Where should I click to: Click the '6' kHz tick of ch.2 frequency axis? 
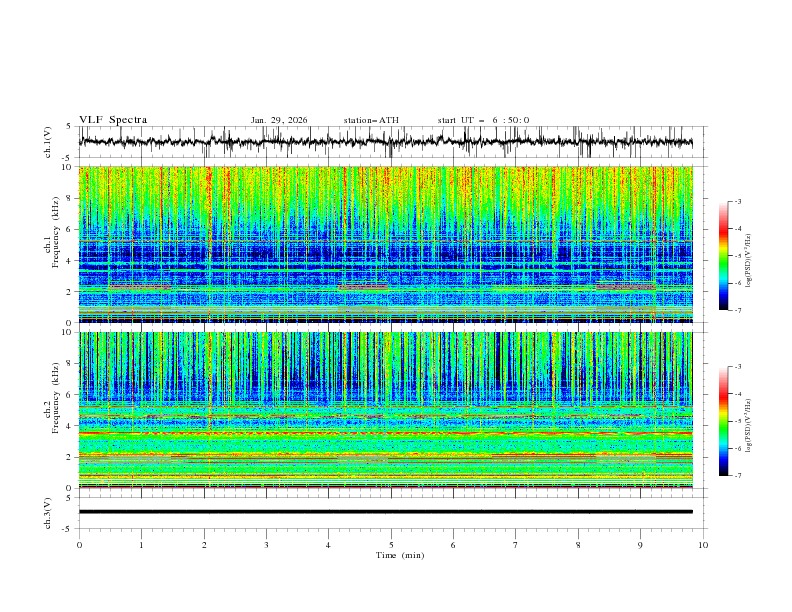71,395
